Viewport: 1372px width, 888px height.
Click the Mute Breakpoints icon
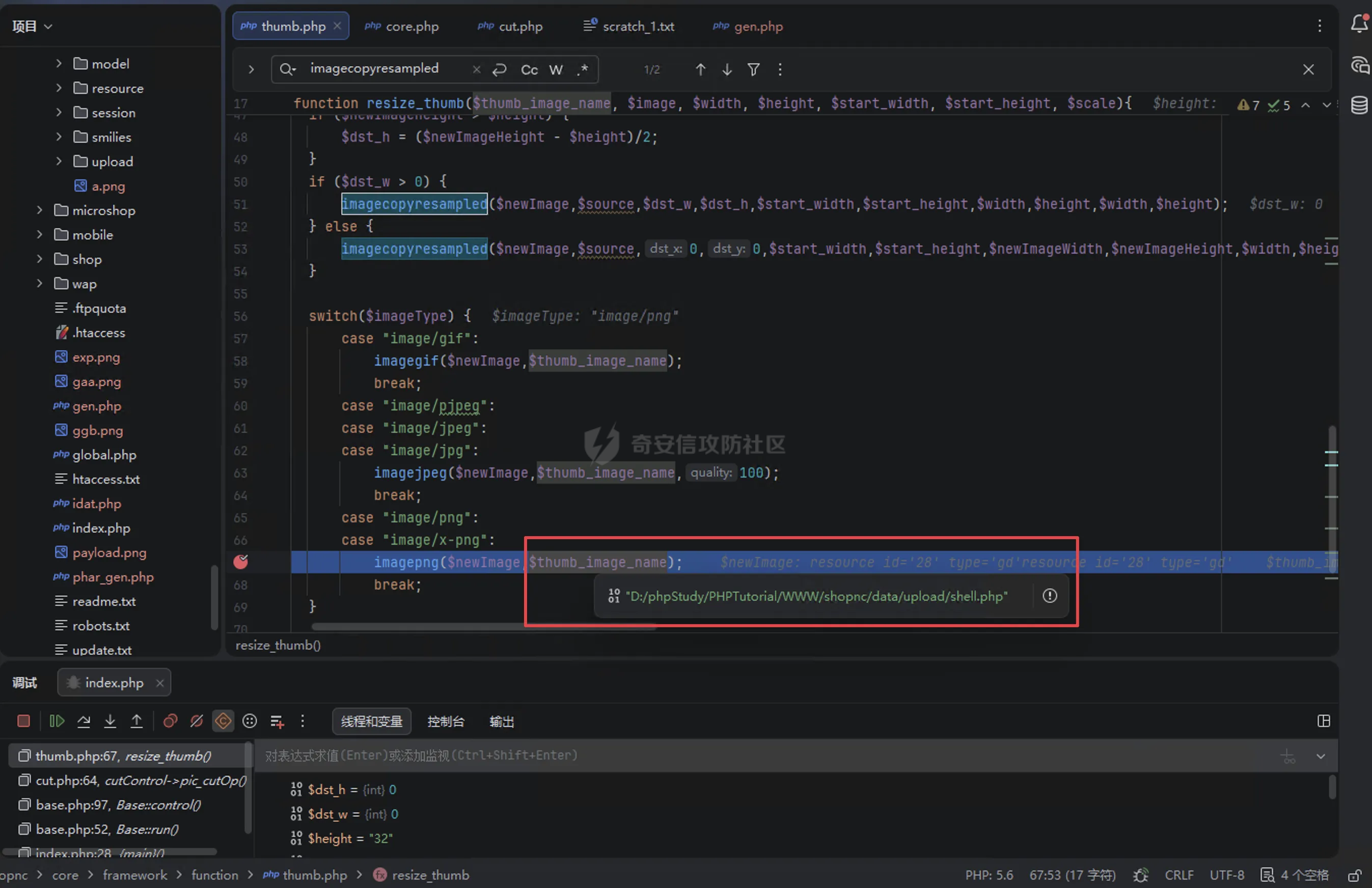tap(197, 721)
